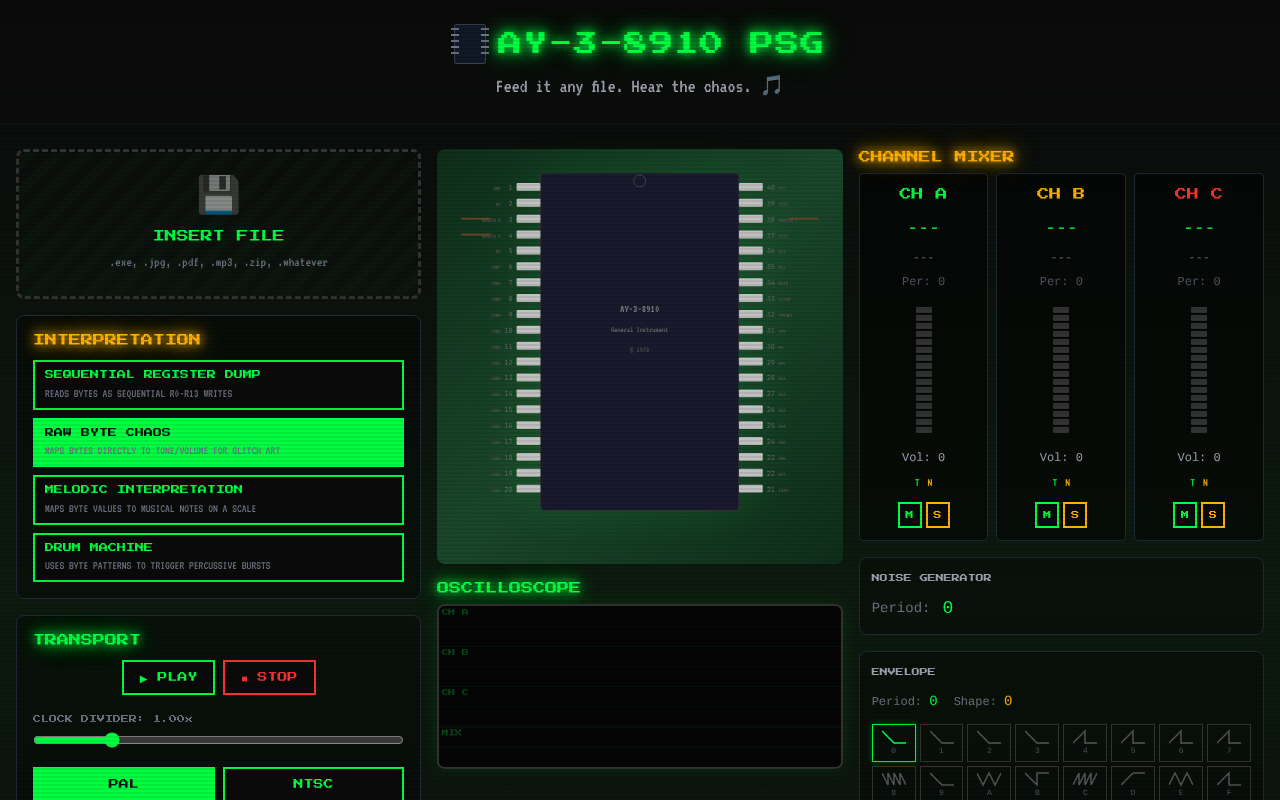Click the clock divider slider handle
The width and height of the screenshot is (1280, 800).
click(112, 740)
